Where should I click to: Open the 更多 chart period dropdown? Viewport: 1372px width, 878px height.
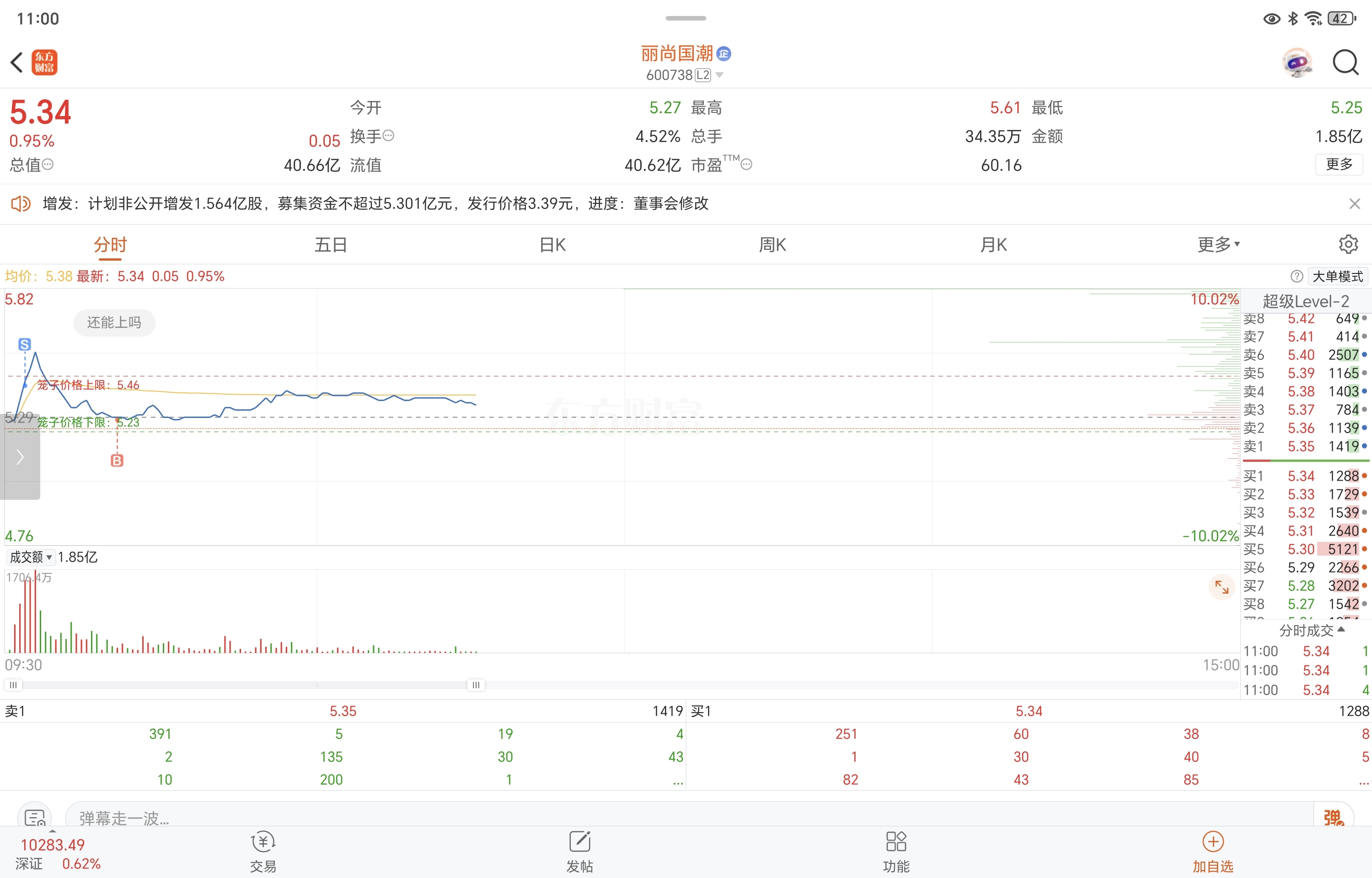coord(1219,245)
